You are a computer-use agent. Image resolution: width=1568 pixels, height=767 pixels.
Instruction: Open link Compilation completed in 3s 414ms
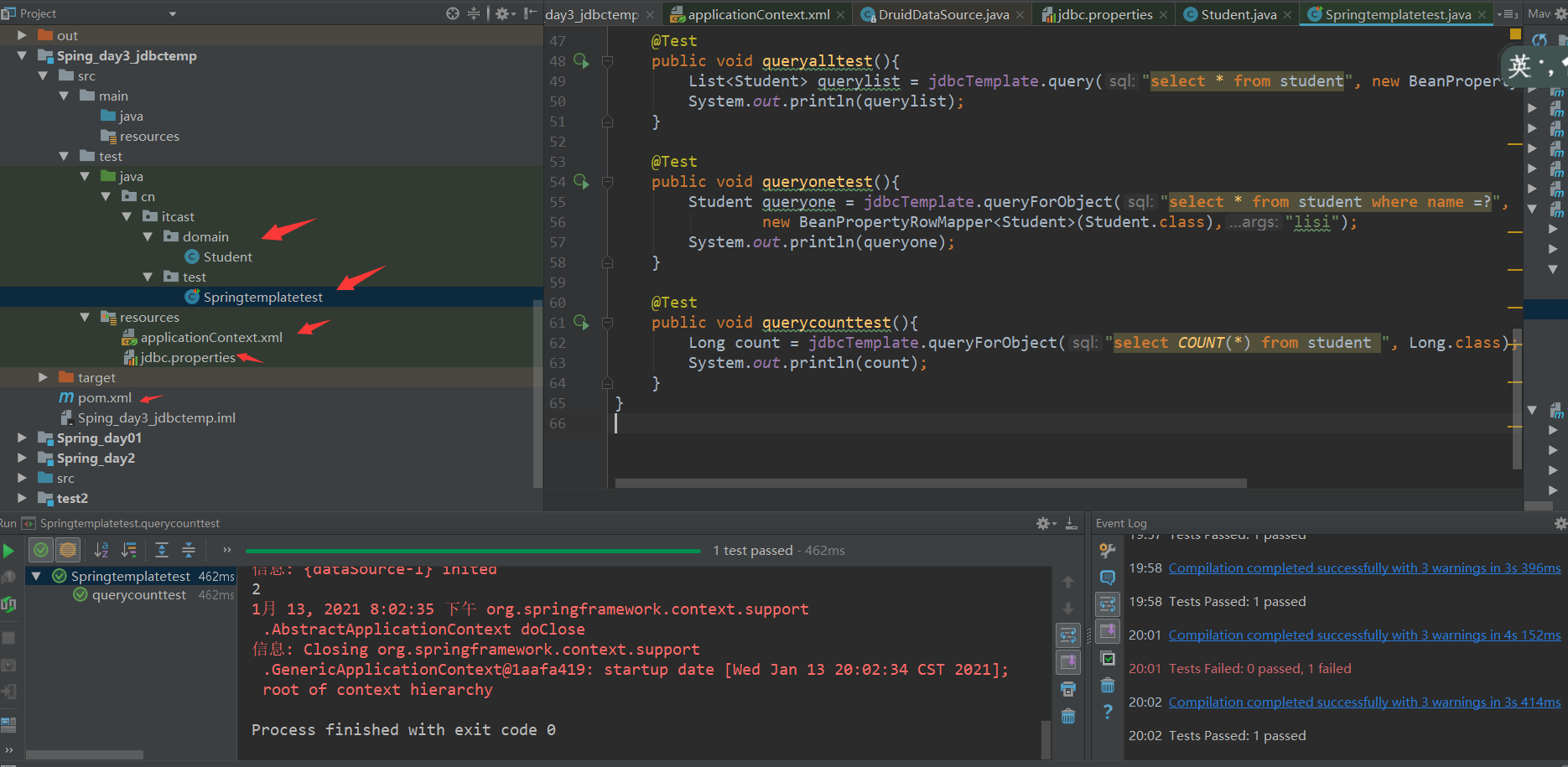(1364, 702)
